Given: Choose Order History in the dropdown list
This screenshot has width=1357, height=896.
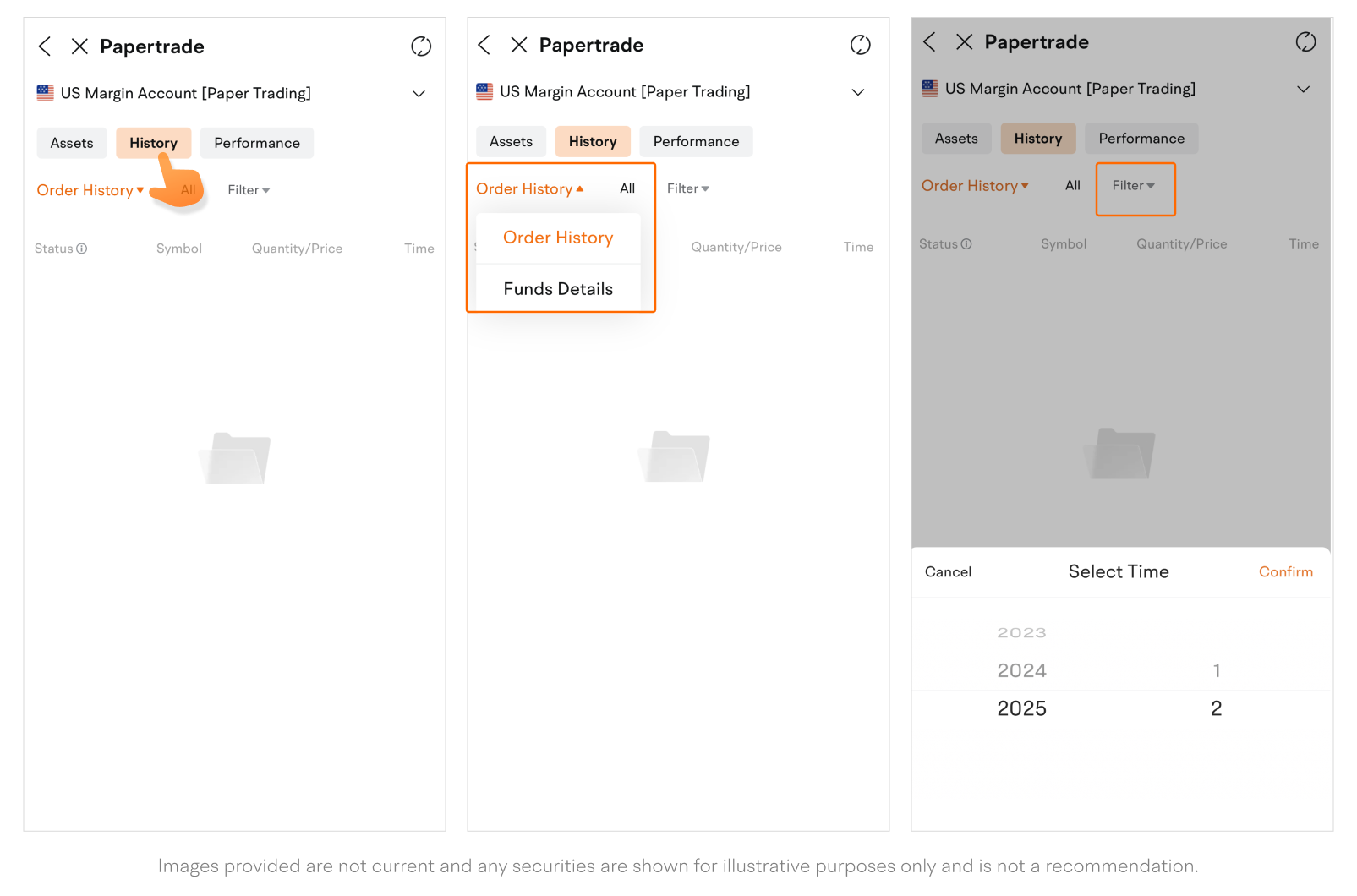Looking at the screenshot, I should 558,238.
